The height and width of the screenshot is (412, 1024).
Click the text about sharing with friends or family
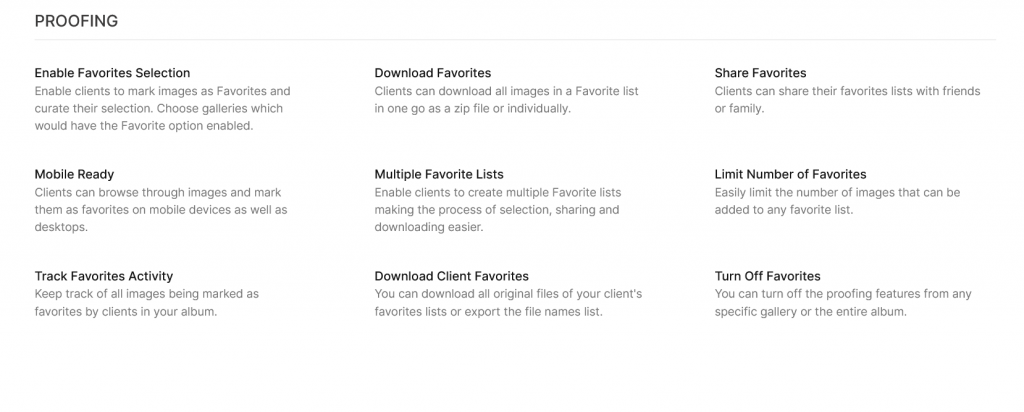[847, 100]
